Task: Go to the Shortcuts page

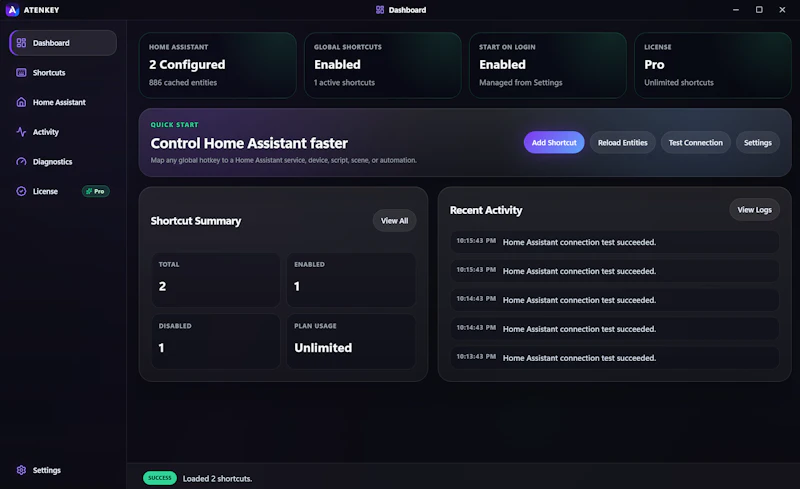Action: coord(63,72)
